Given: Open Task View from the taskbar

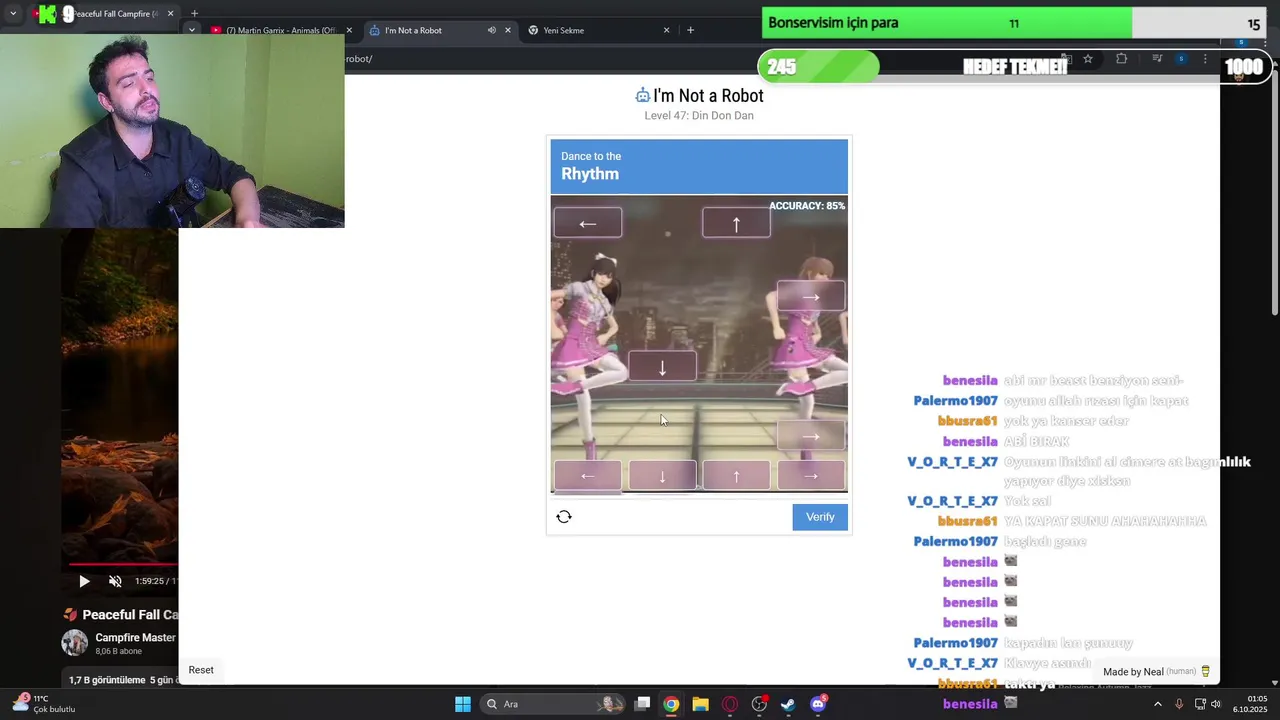Looking at the screenshot, I should (x=643, y=704).
